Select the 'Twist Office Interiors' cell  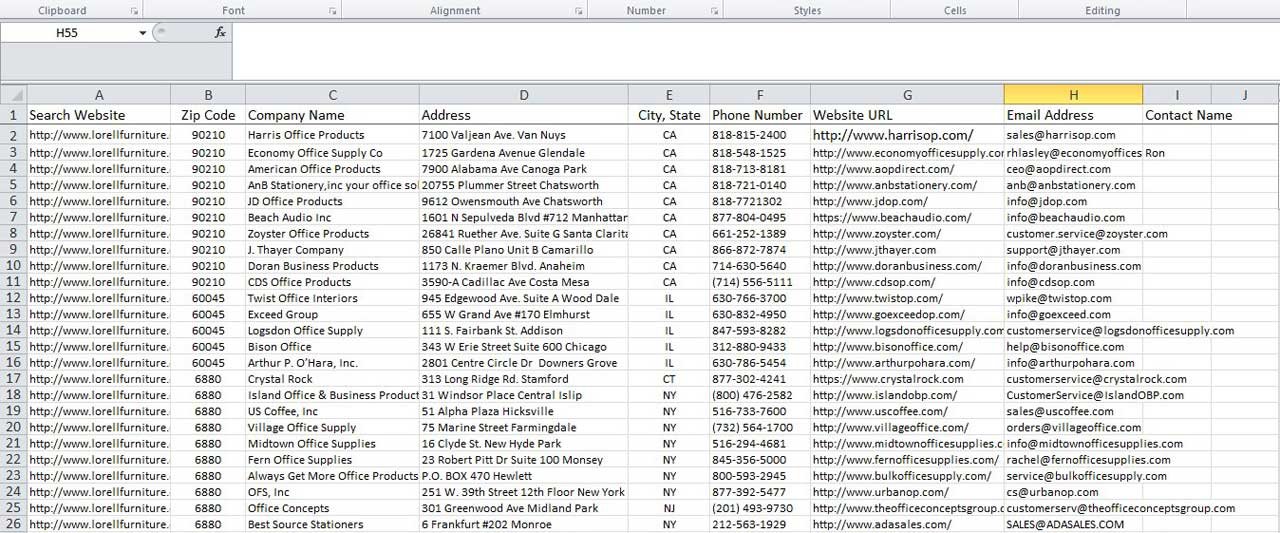[332, 298]
